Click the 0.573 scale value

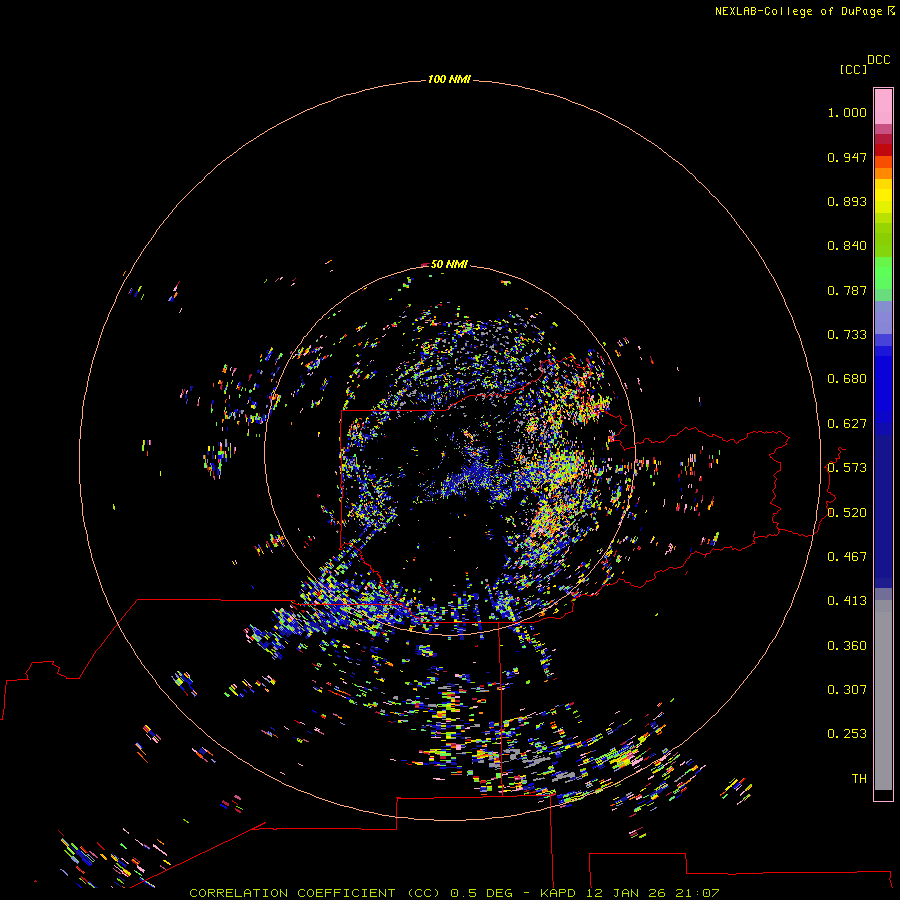[847, 468]
